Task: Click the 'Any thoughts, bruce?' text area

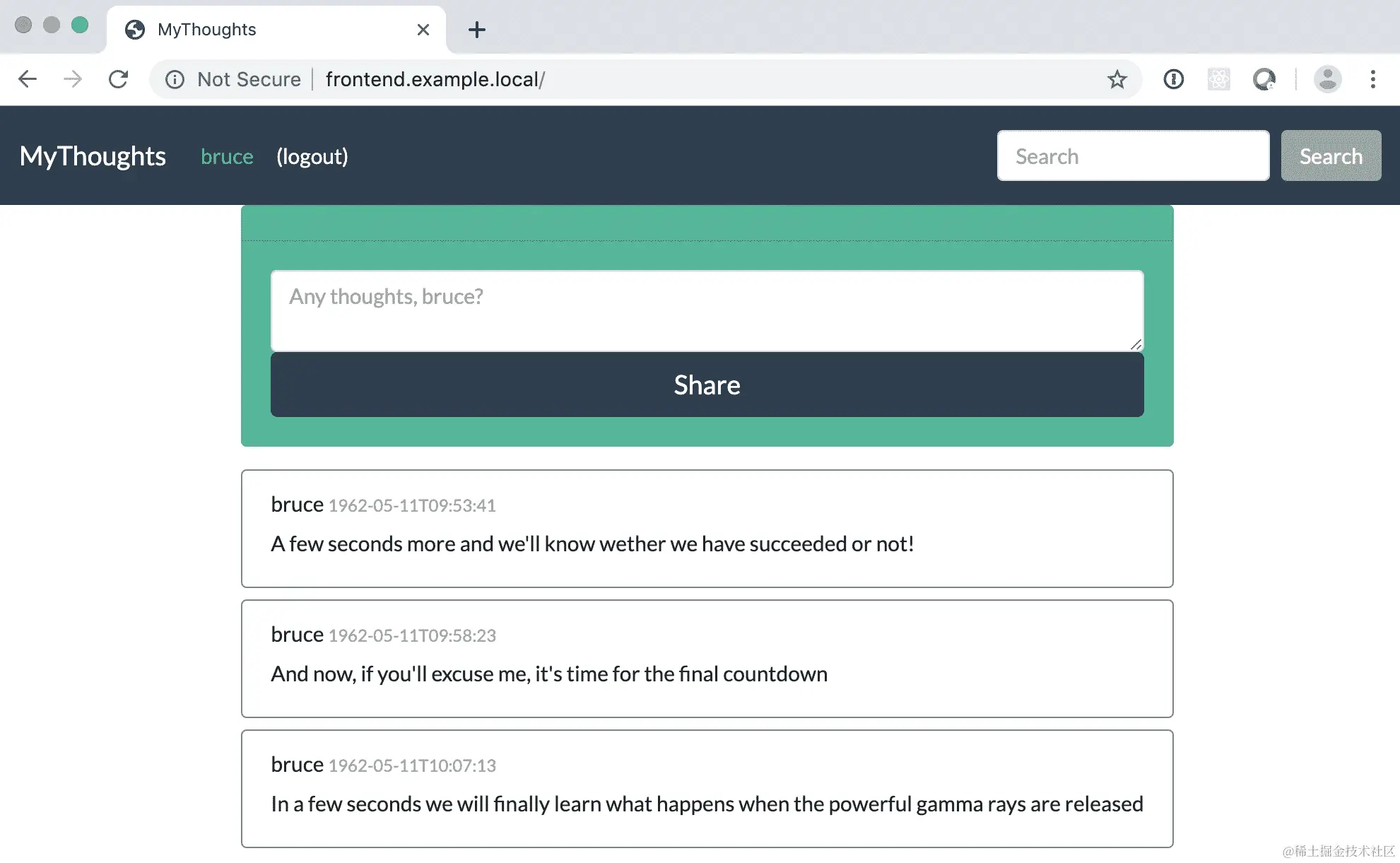Action: point(707,311)
